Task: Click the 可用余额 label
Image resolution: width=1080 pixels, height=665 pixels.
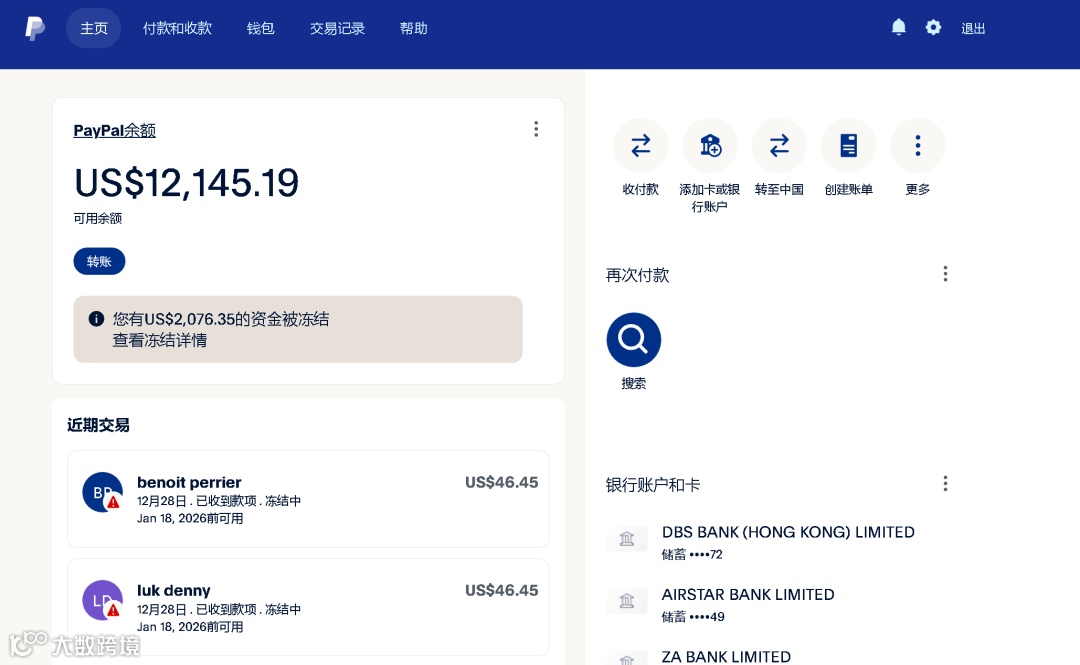Action: pyautogui.click(x=98, y=218)
